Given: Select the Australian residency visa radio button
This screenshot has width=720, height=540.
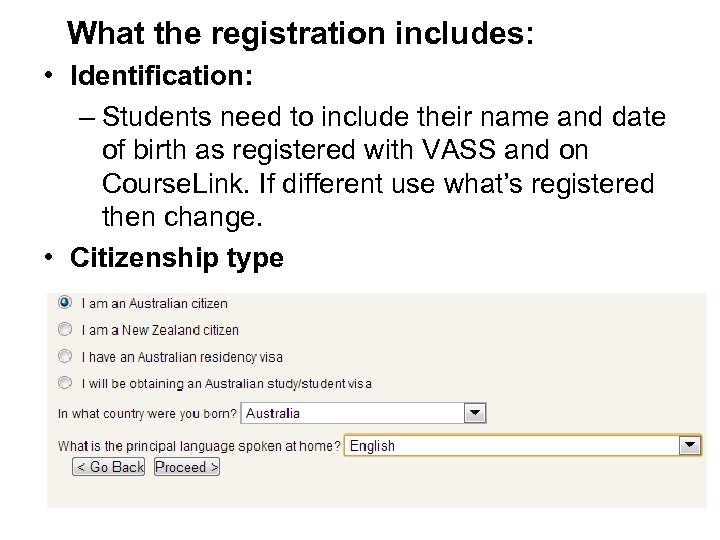Looking at the screenshot, I should click(65, 356).
